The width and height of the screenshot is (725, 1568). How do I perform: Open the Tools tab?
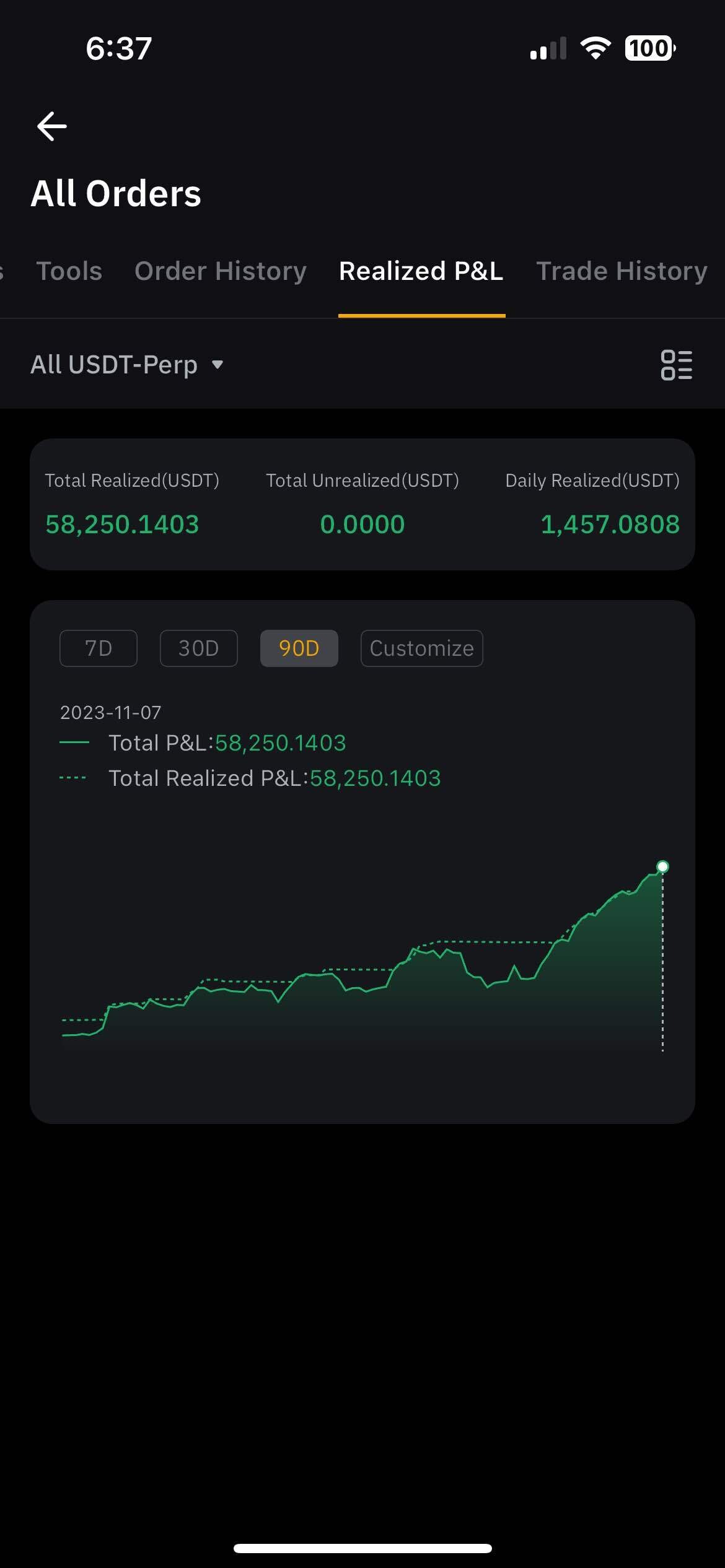coord(69,271)
